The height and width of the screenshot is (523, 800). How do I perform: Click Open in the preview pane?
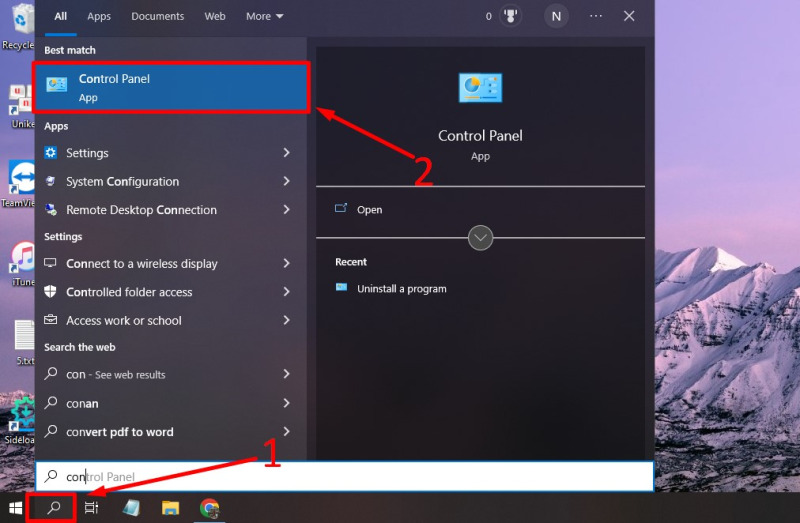point(369,210)
